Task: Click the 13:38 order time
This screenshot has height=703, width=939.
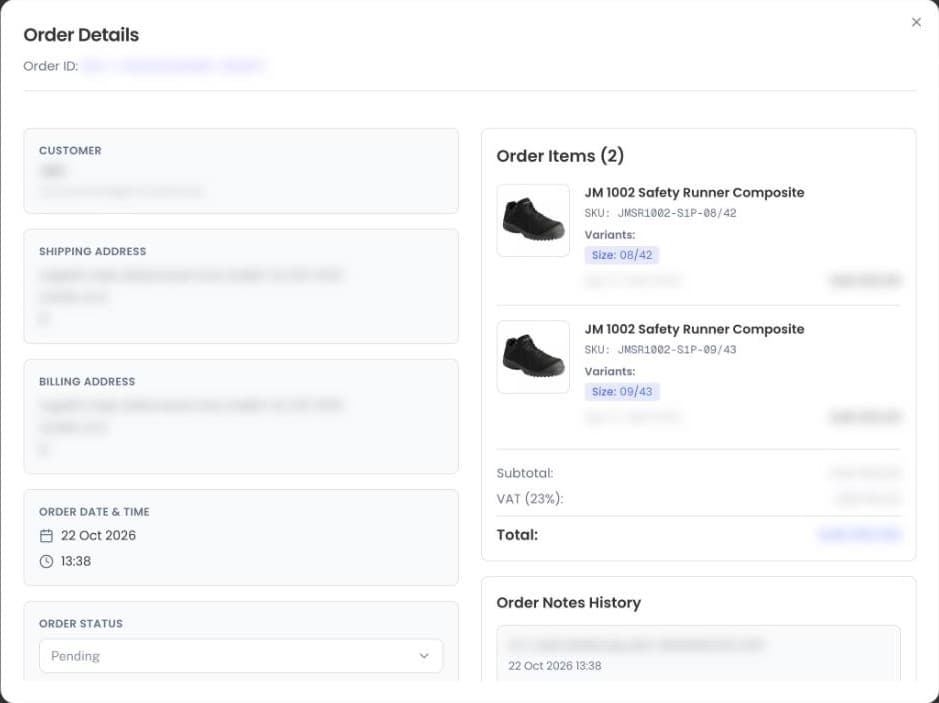Action: pyautogui.click(x=75, y=561)
